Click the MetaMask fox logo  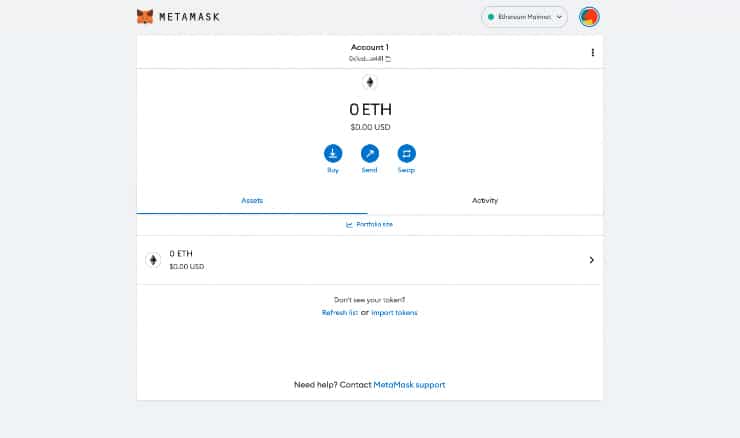click(145, 17)
